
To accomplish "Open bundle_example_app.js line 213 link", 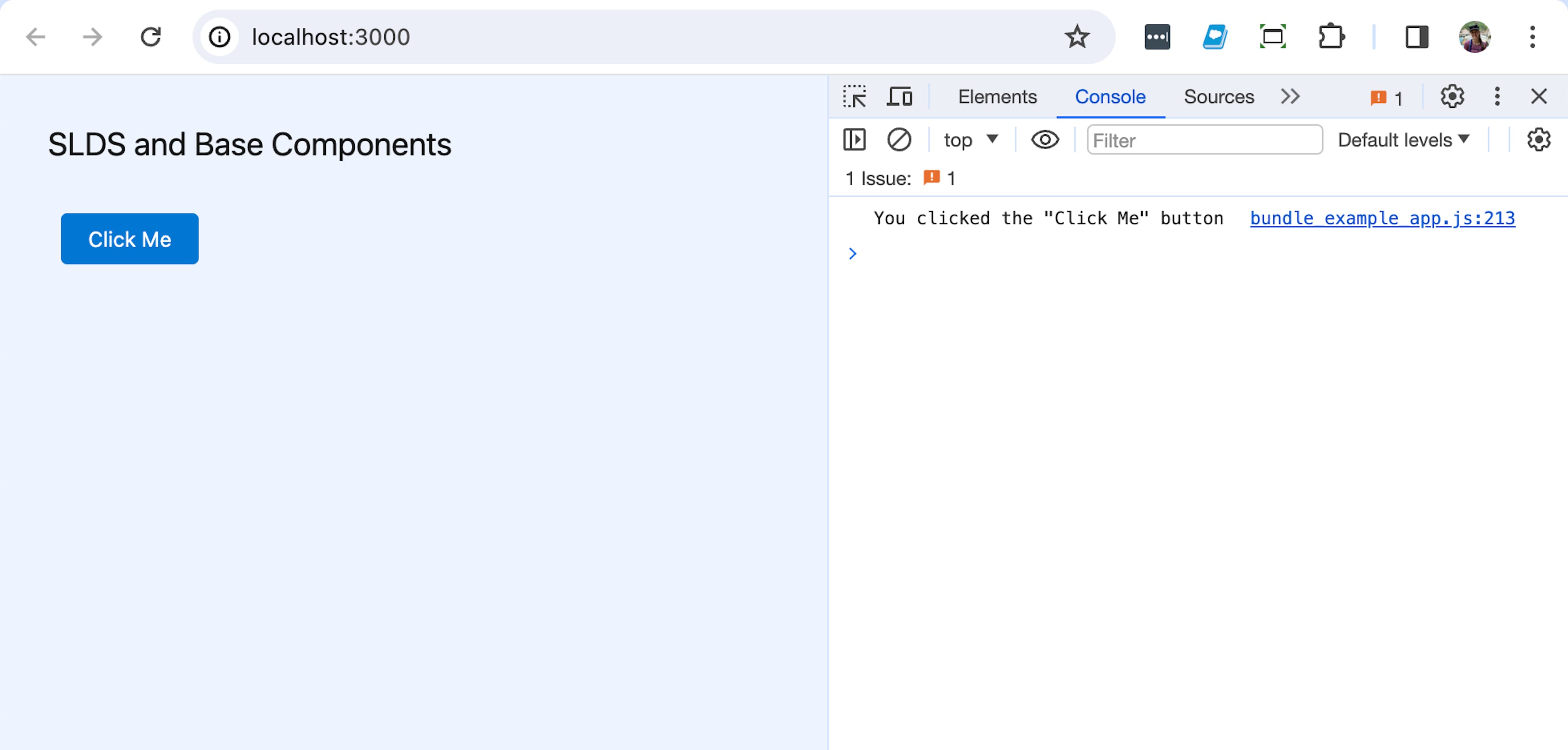I will coord(1382,218).
